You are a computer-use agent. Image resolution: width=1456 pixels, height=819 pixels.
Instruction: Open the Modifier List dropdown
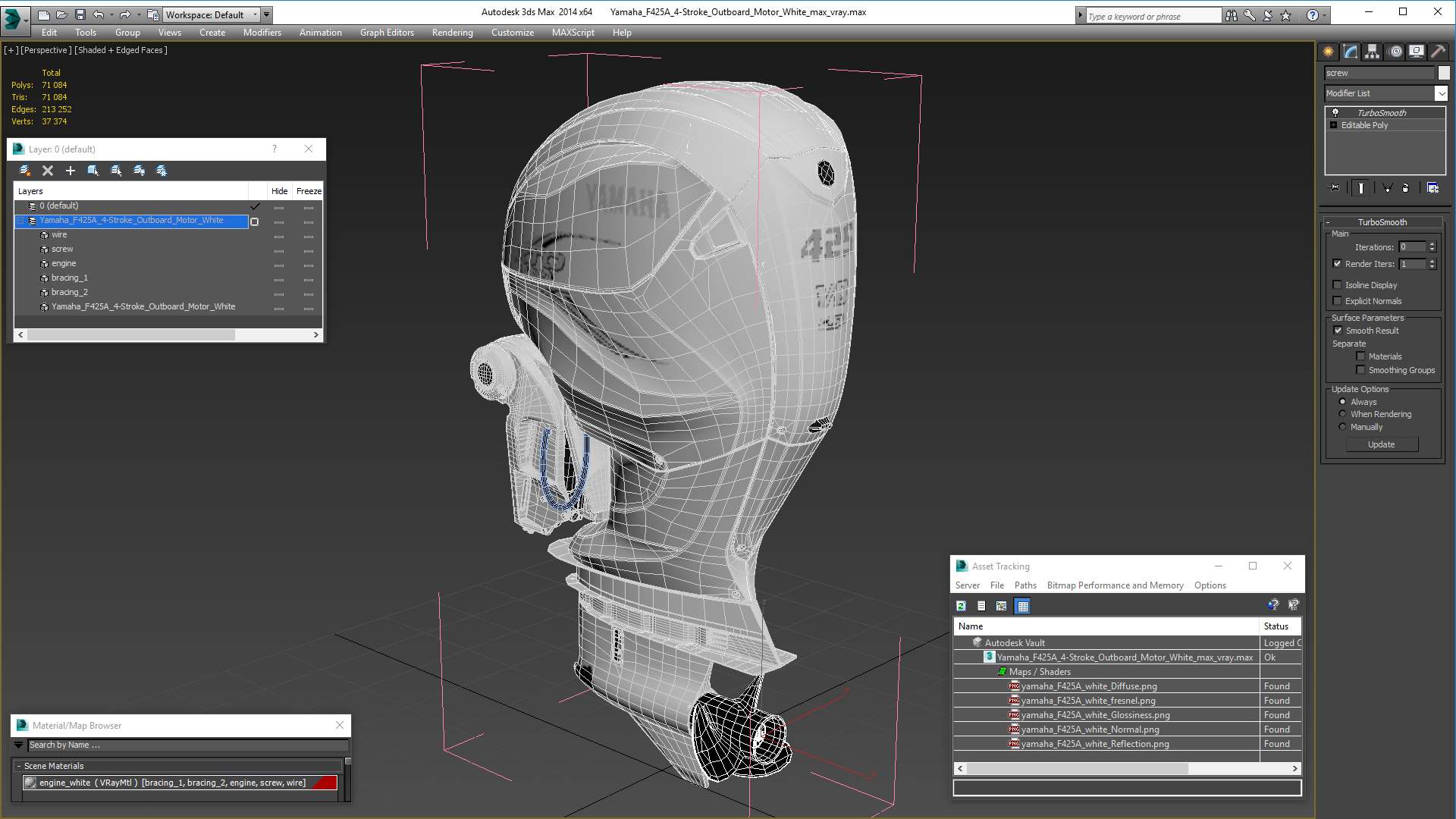(x=1441, y=93)
